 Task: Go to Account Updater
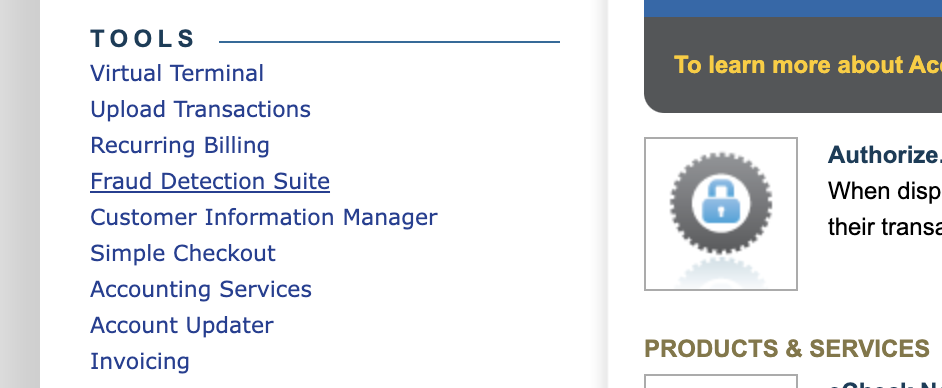pos(181,325)
